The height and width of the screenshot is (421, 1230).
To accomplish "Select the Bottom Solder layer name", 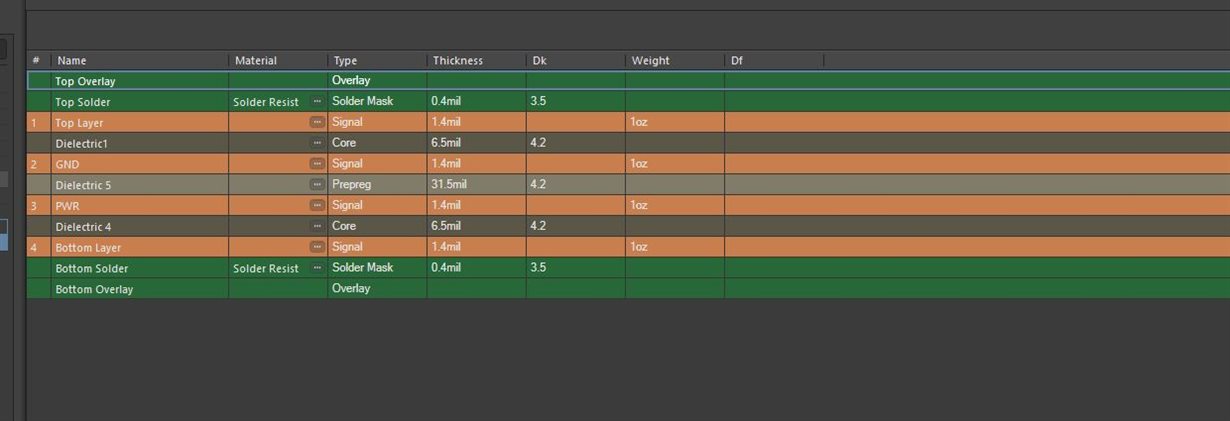I will point(91,268).
